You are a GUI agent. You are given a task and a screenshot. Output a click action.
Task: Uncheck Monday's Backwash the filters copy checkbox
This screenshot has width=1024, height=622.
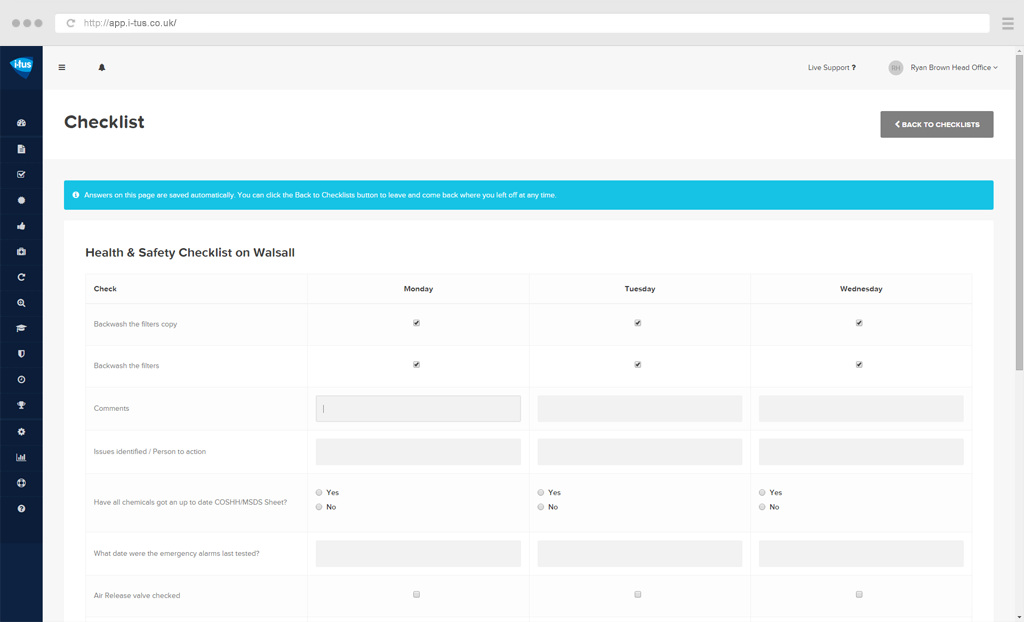[417, 323]
